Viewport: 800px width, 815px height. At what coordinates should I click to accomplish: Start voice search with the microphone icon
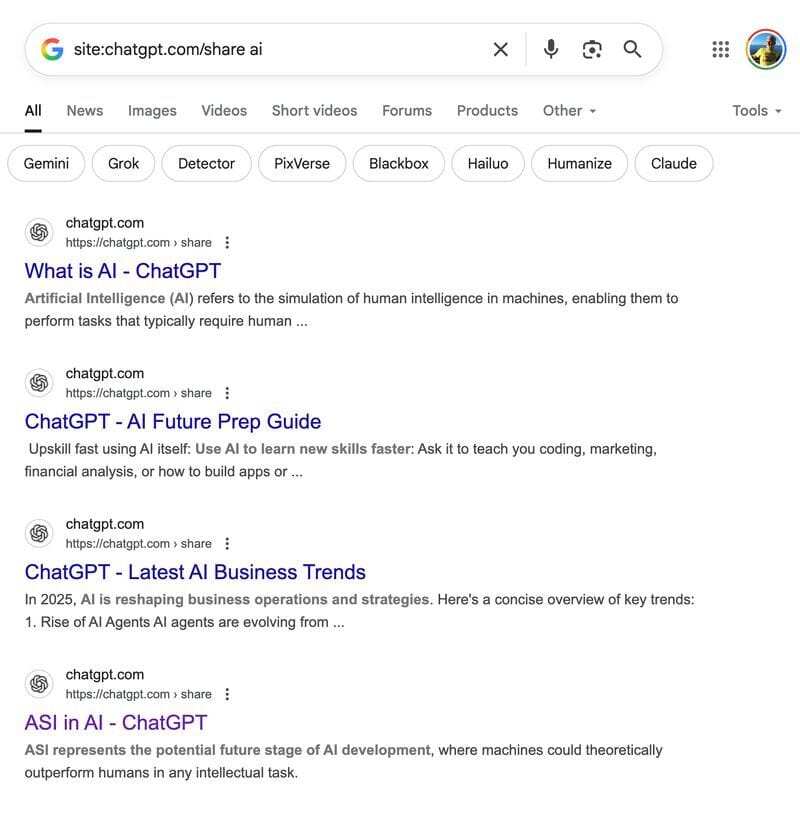click(x=551, y=49)
